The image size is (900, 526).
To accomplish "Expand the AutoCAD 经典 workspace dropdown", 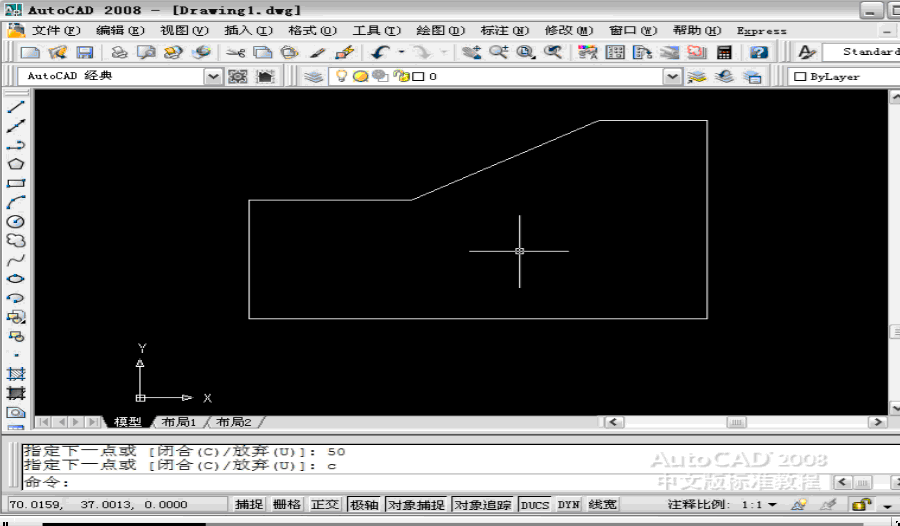I will point(213,77).
